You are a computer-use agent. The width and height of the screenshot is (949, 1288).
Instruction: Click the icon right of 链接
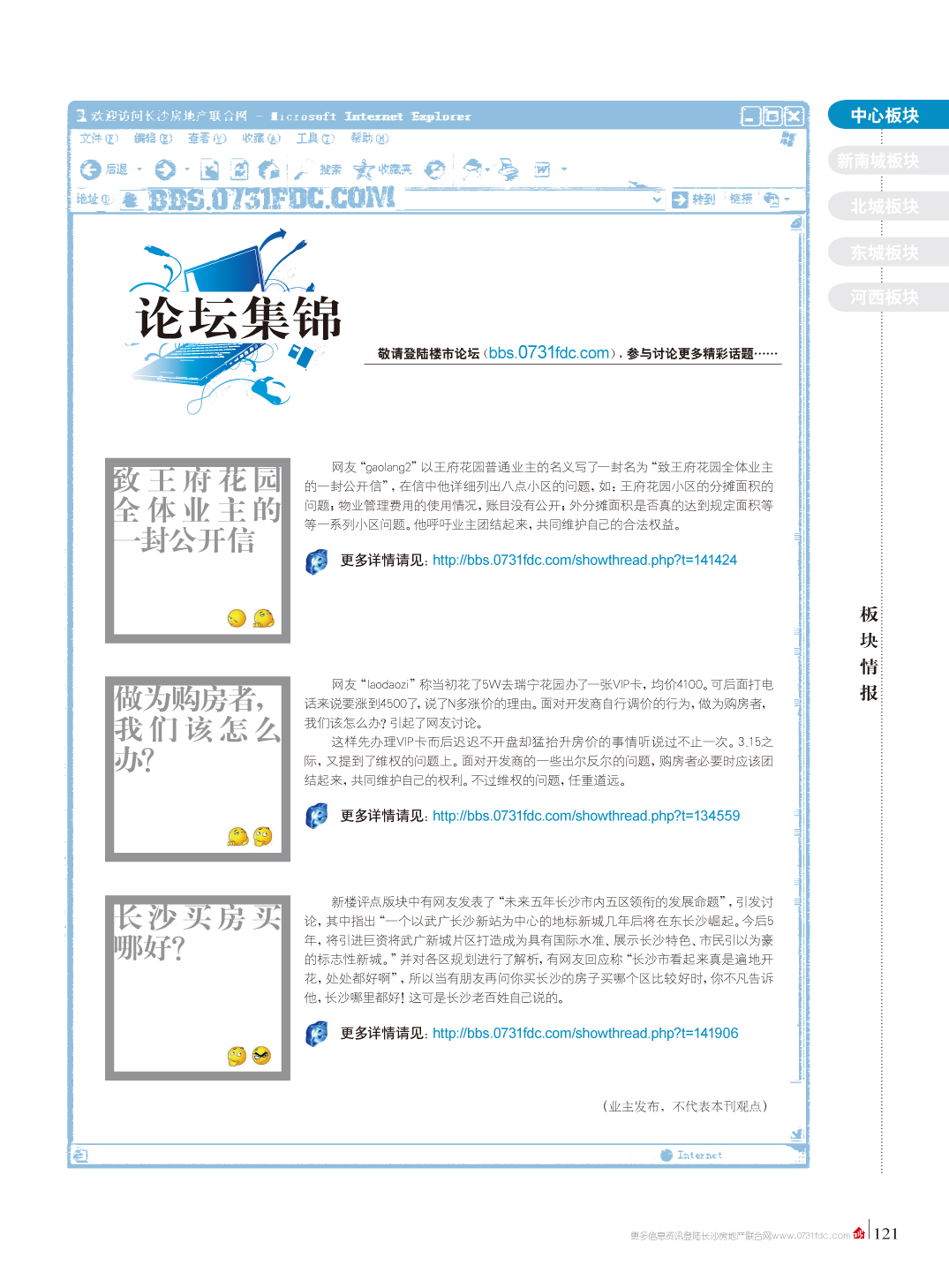tap(772, 200)
